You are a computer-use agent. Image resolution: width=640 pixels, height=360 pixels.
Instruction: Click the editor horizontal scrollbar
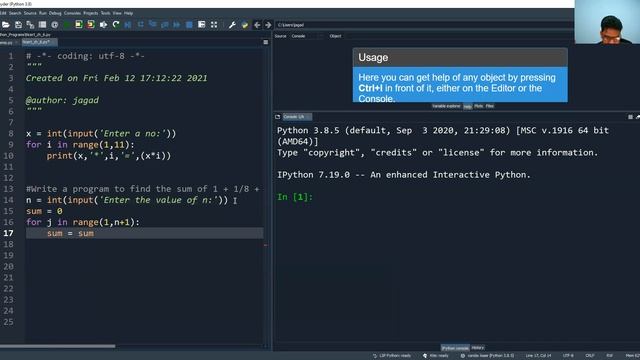[57, 346]
